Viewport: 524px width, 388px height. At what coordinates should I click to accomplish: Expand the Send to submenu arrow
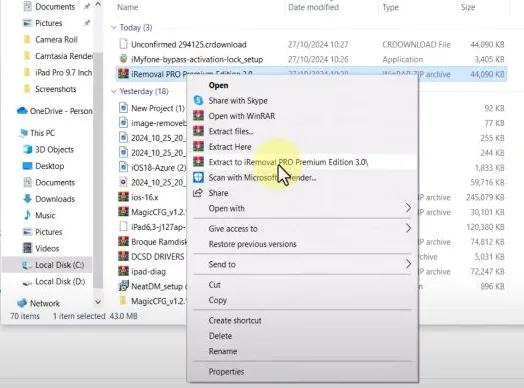click(408, 264)
